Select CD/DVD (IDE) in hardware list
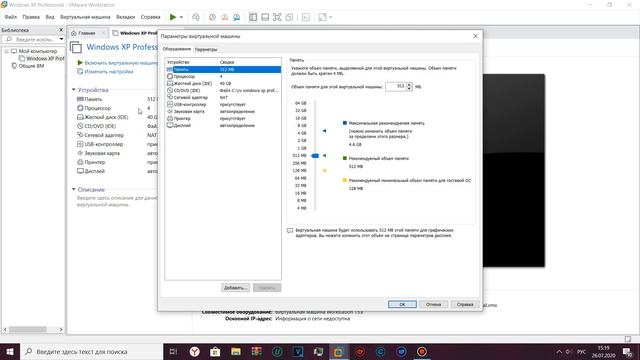This screenshot has width=640, height=360. pyautogui.click(x=223, y=90)
